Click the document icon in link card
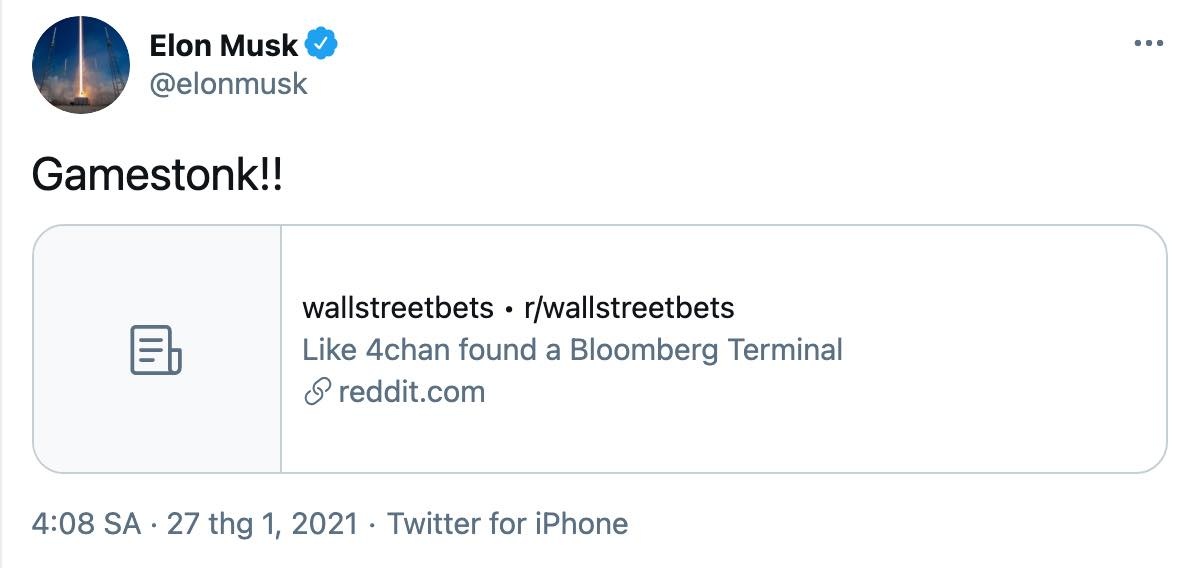 pyautogui.click(x=156, y=350)
